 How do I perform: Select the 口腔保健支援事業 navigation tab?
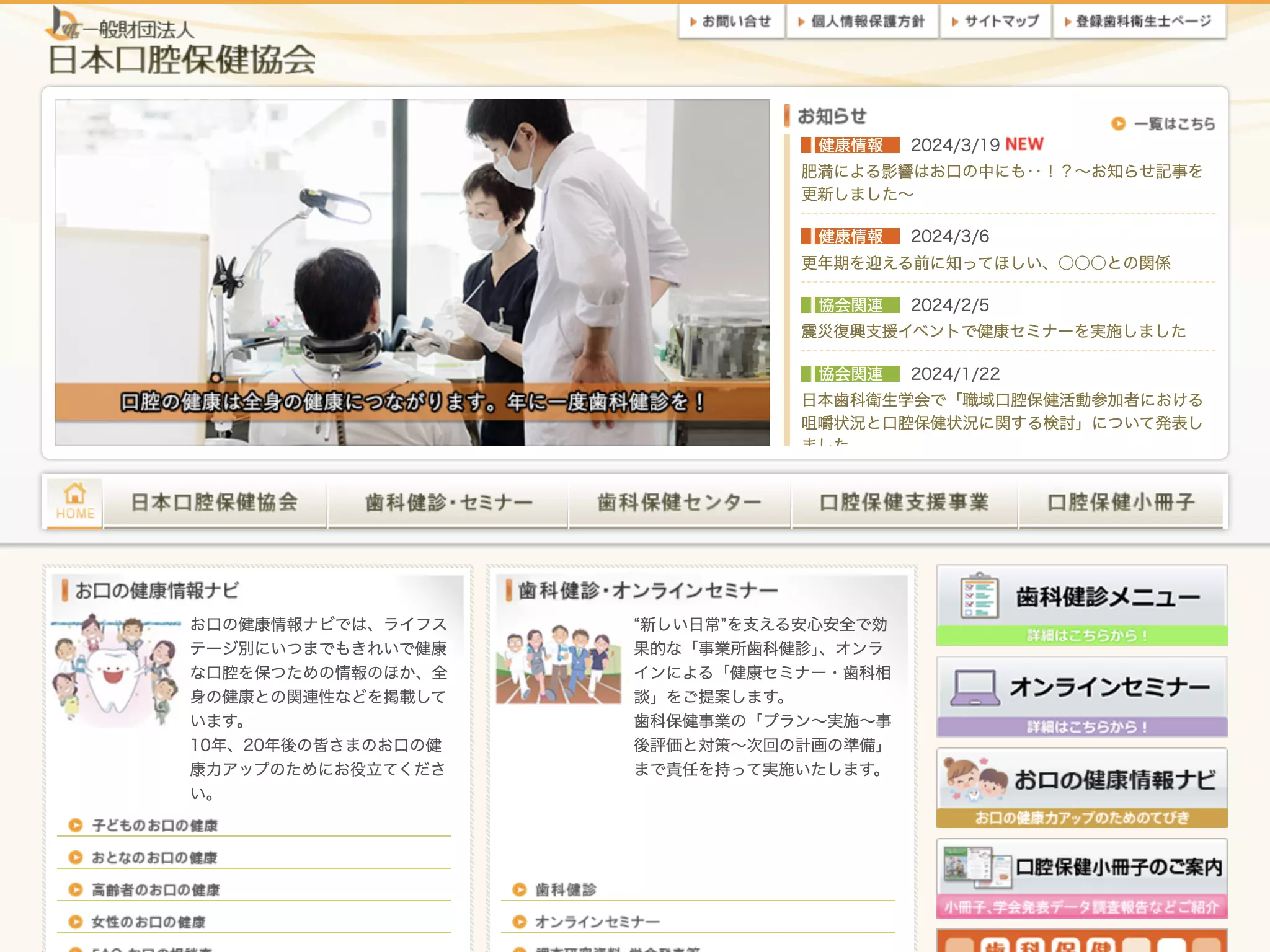point(904,502)
